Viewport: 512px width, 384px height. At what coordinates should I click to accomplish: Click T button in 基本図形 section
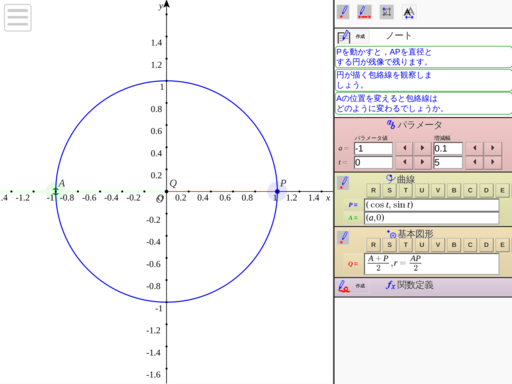[405, 245]
